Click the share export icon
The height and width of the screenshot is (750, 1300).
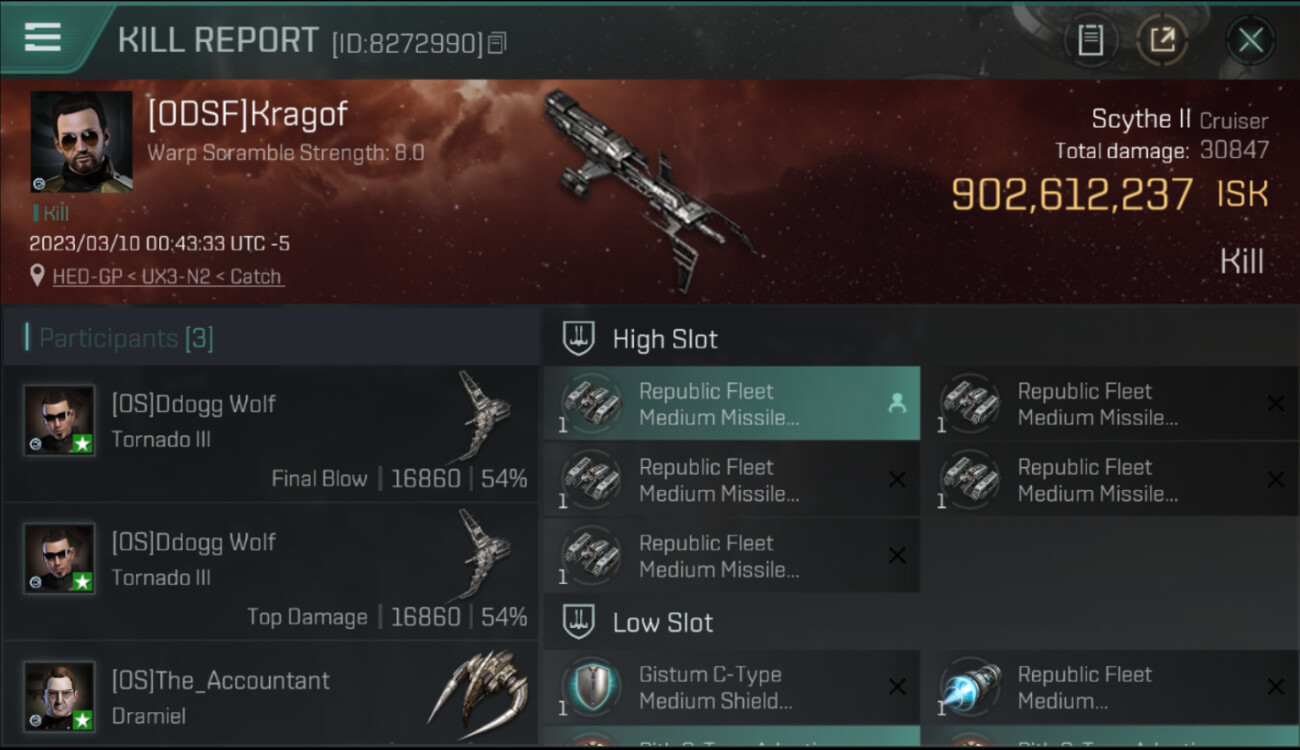[1162, 40]
